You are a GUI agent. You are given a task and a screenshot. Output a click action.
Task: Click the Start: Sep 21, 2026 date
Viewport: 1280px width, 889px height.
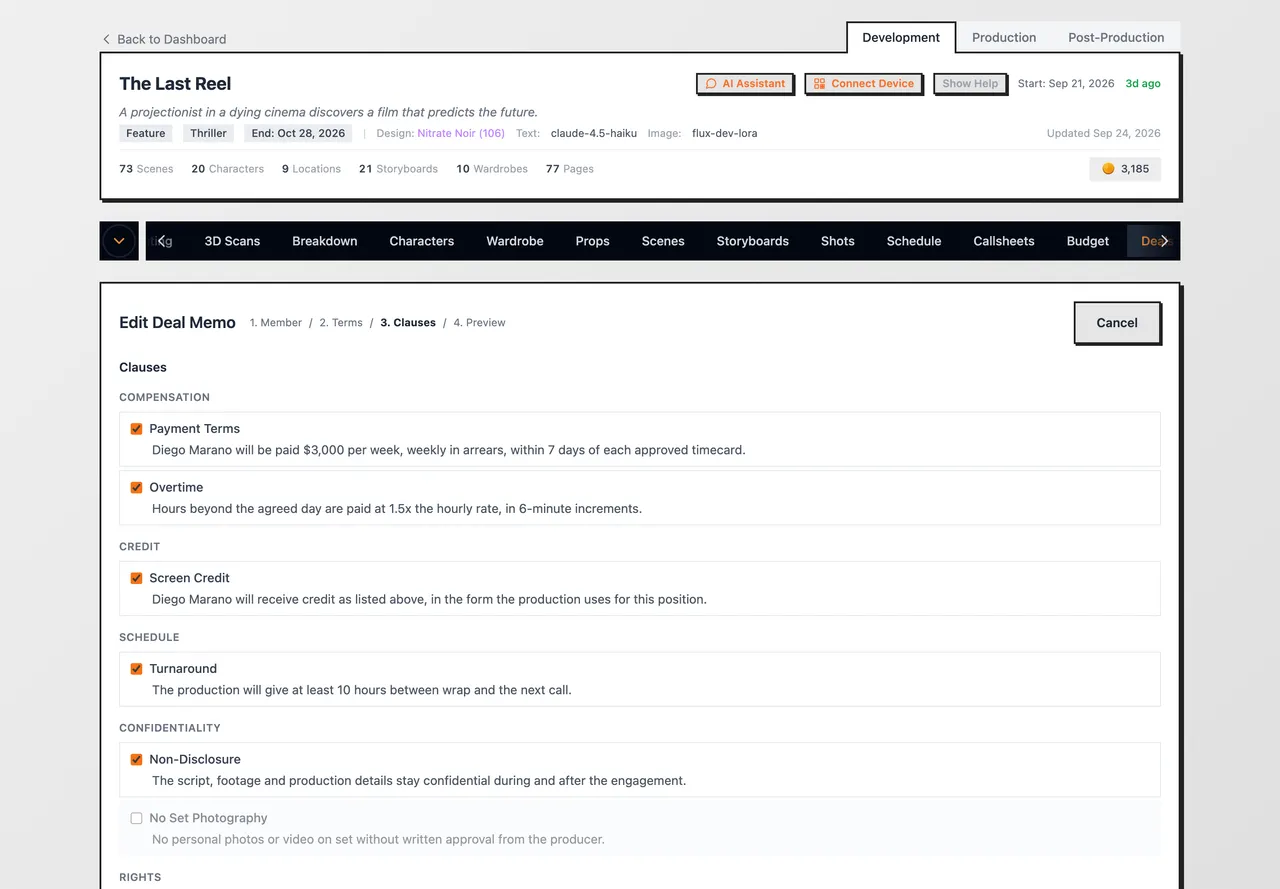(1066, 84)
